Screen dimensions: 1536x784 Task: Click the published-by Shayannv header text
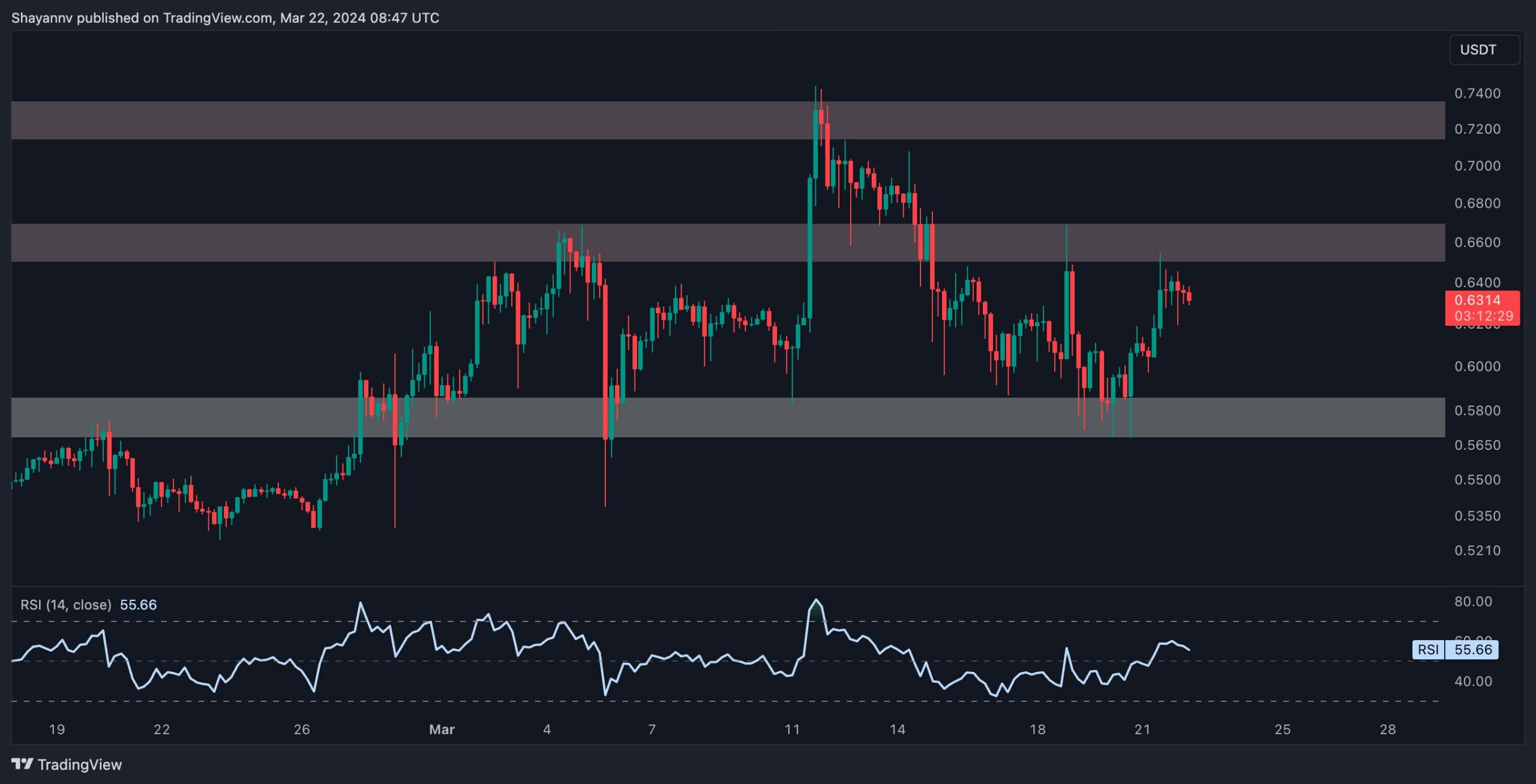(x=225, y=18)
